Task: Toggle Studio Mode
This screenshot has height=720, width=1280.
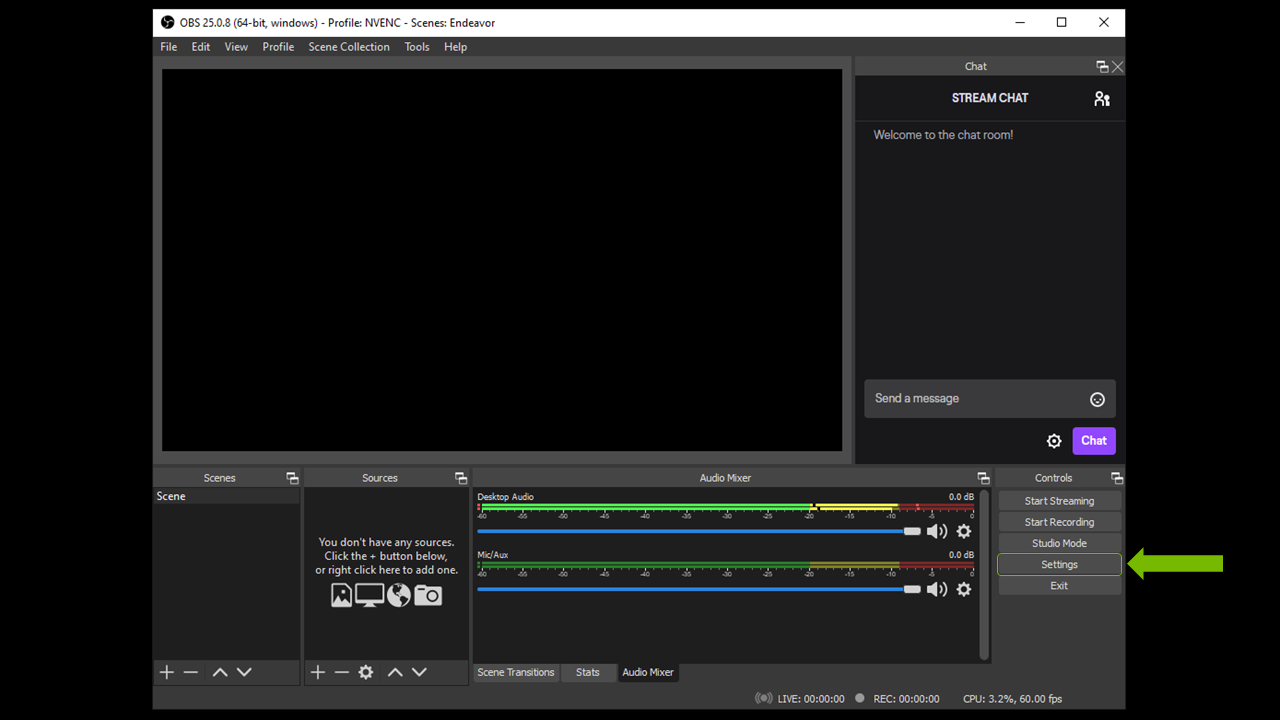Action: [1059, 543]
